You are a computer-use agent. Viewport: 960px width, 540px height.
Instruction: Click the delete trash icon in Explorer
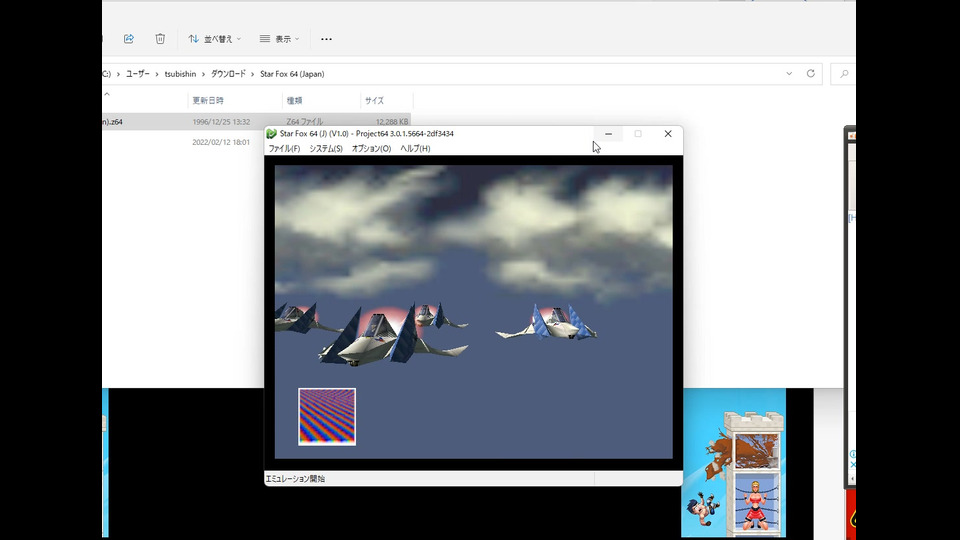(x=160, y=39)
